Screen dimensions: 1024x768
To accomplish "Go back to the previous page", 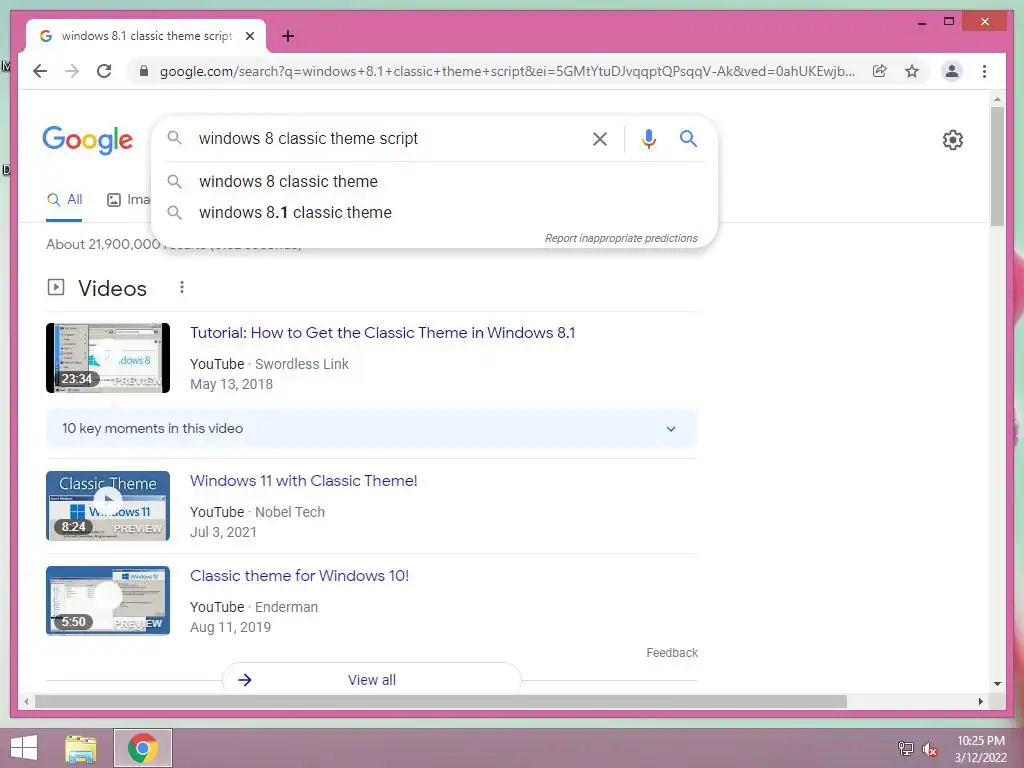I will click(x=40, y=71).
